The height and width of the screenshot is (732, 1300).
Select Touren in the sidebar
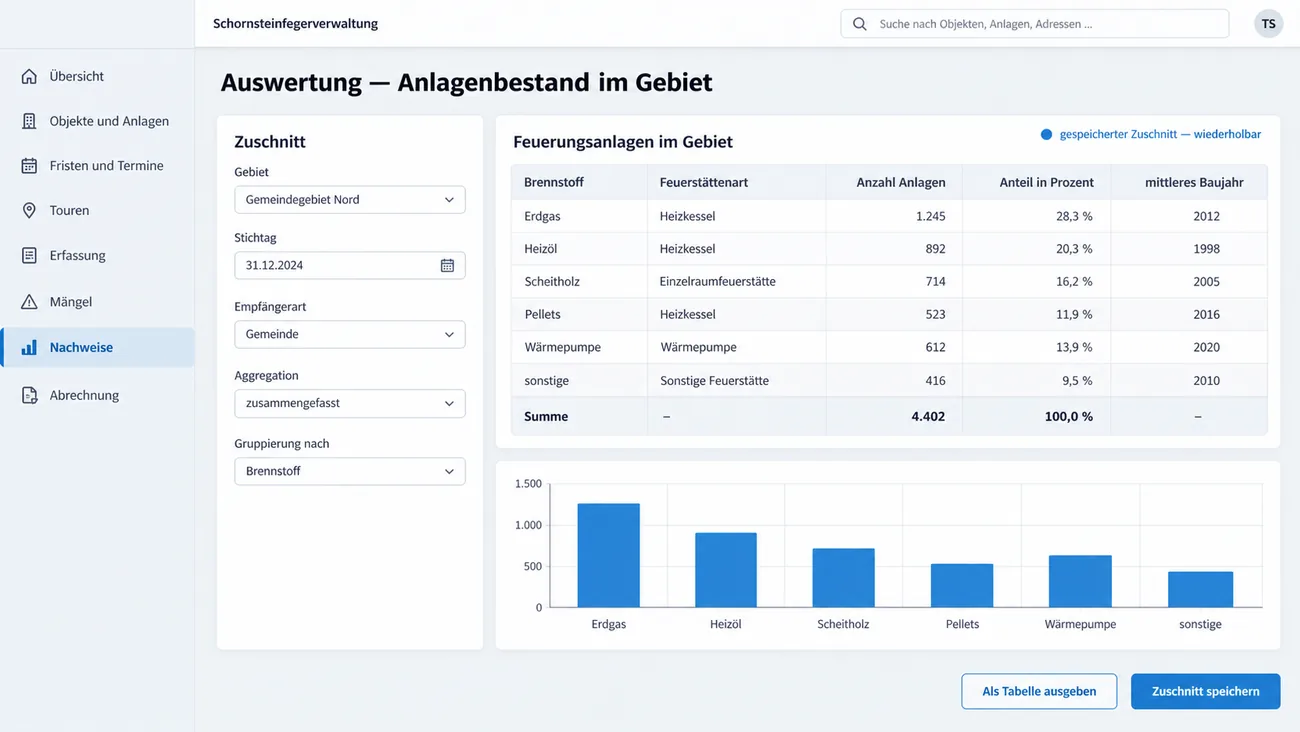(x=97, y=211)
